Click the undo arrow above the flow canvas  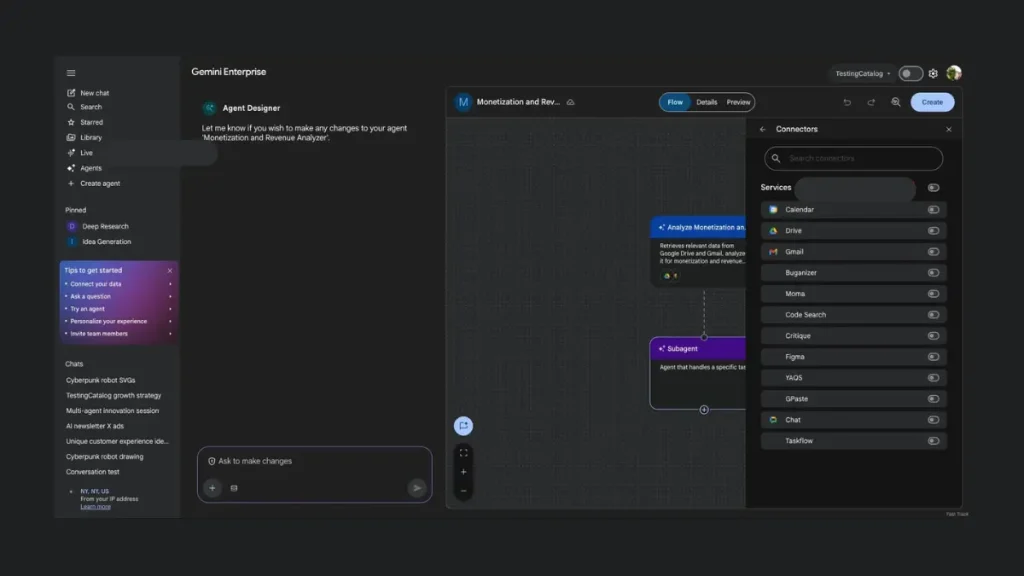847,102
